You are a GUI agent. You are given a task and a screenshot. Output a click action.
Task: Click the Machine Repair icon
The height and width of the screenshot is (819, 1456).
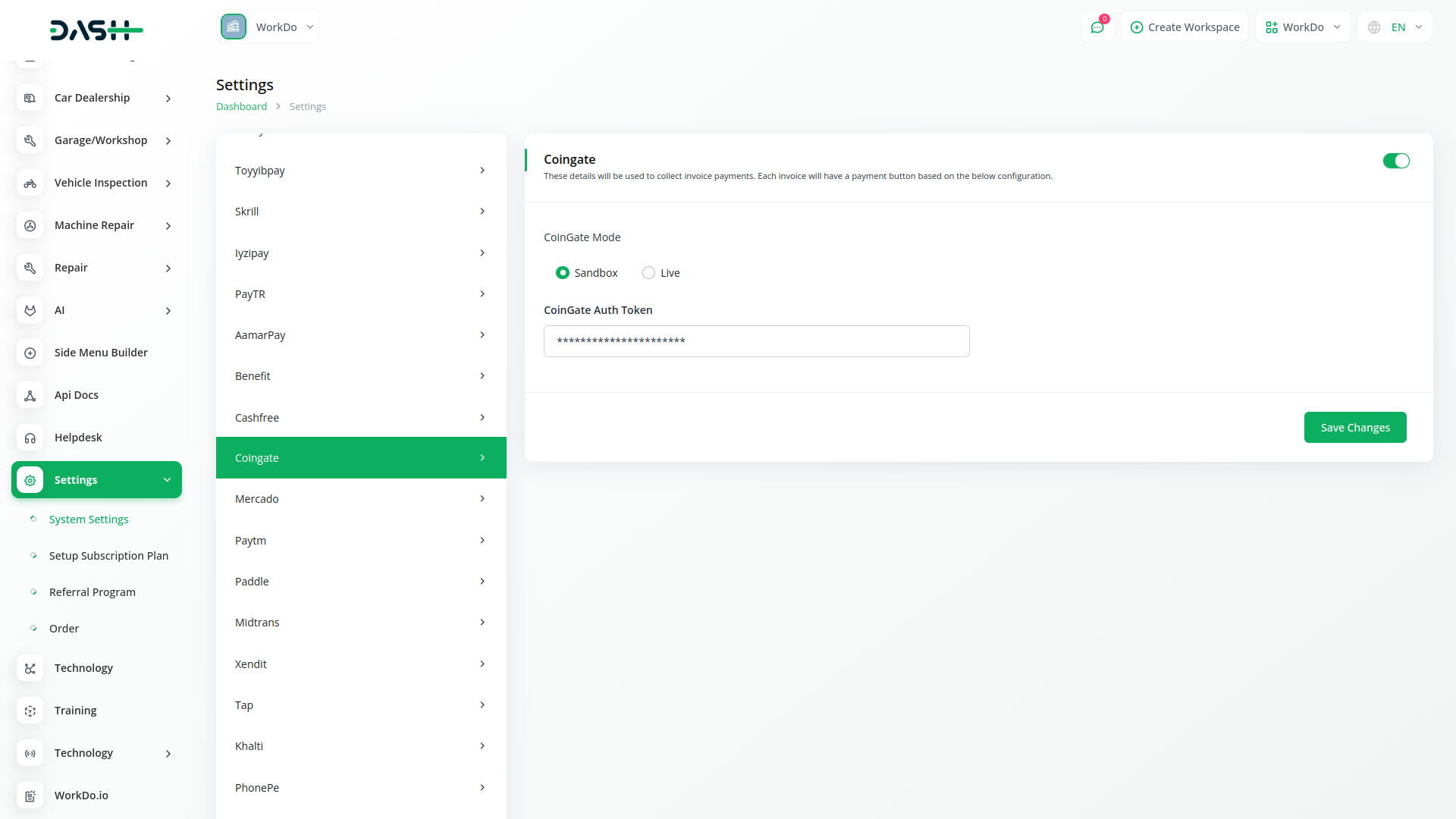[x=30, y=225]
